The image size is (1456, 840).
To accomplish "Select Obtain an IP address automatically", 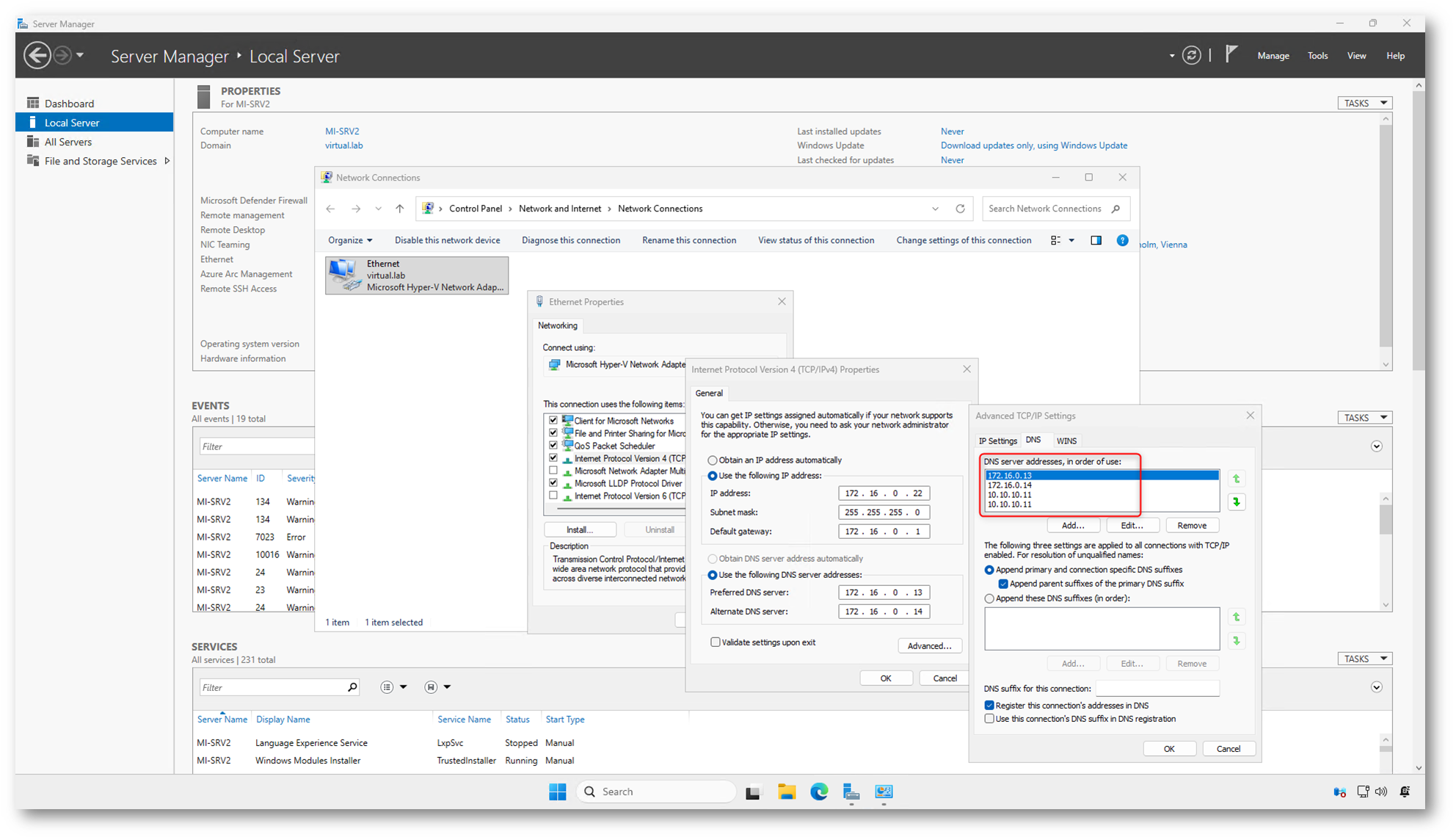I will click(712, 460).
